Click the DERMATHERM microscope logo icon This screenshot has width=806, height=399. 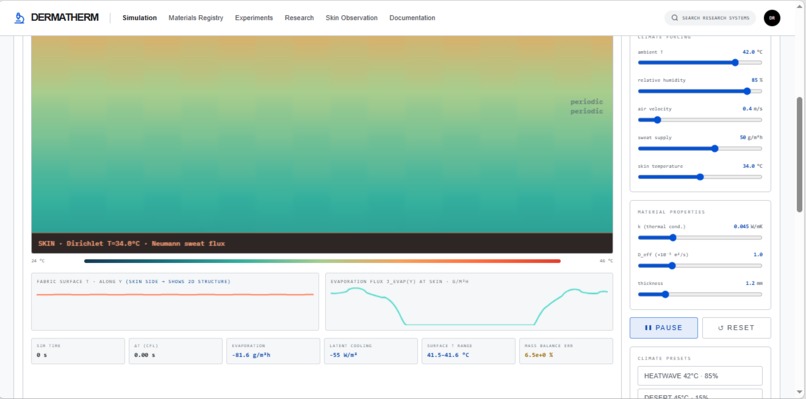coord(20,18)
